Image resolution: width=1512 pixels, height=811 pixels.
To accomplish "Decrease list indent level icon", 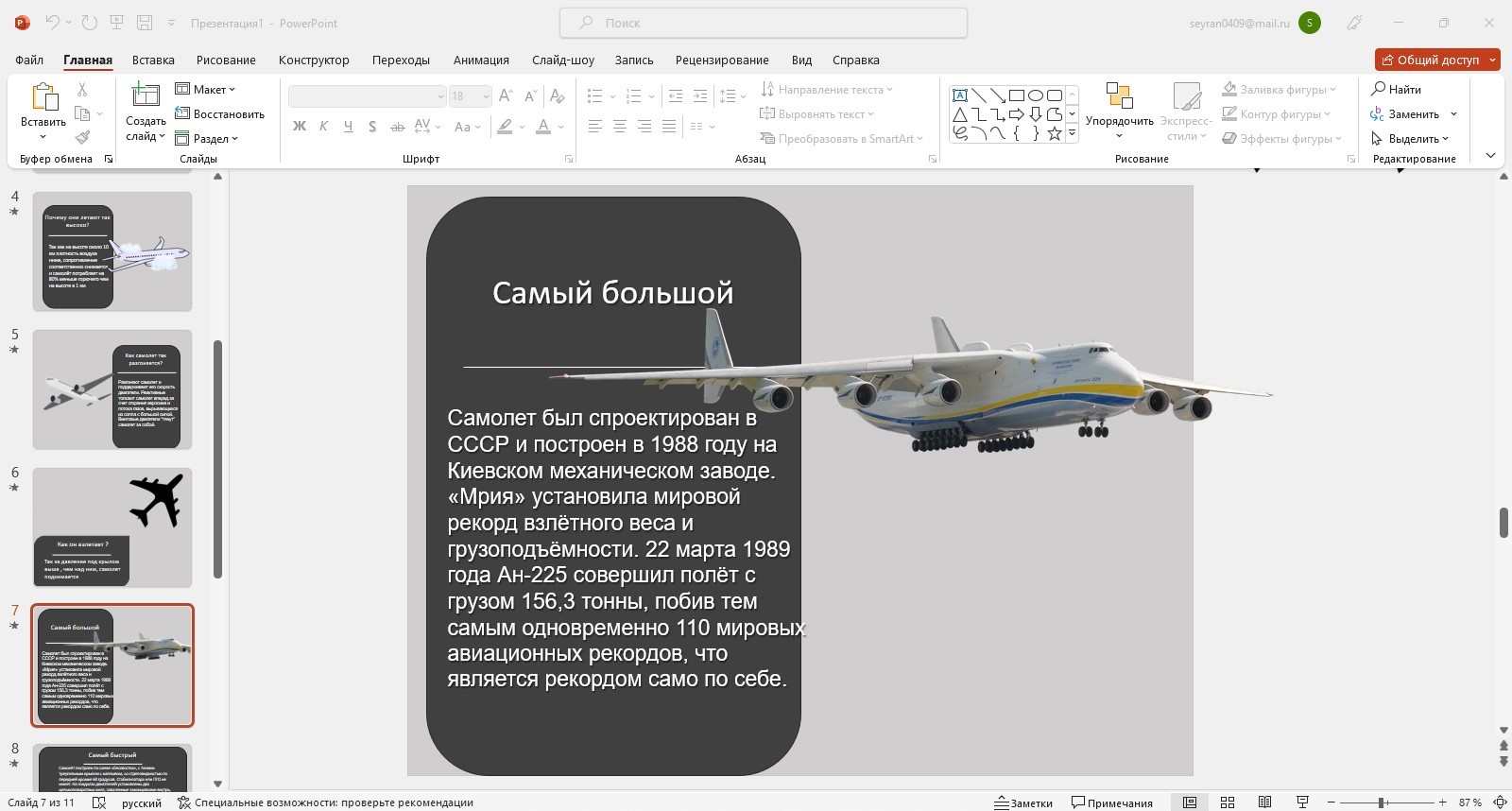I will (676, 96).
